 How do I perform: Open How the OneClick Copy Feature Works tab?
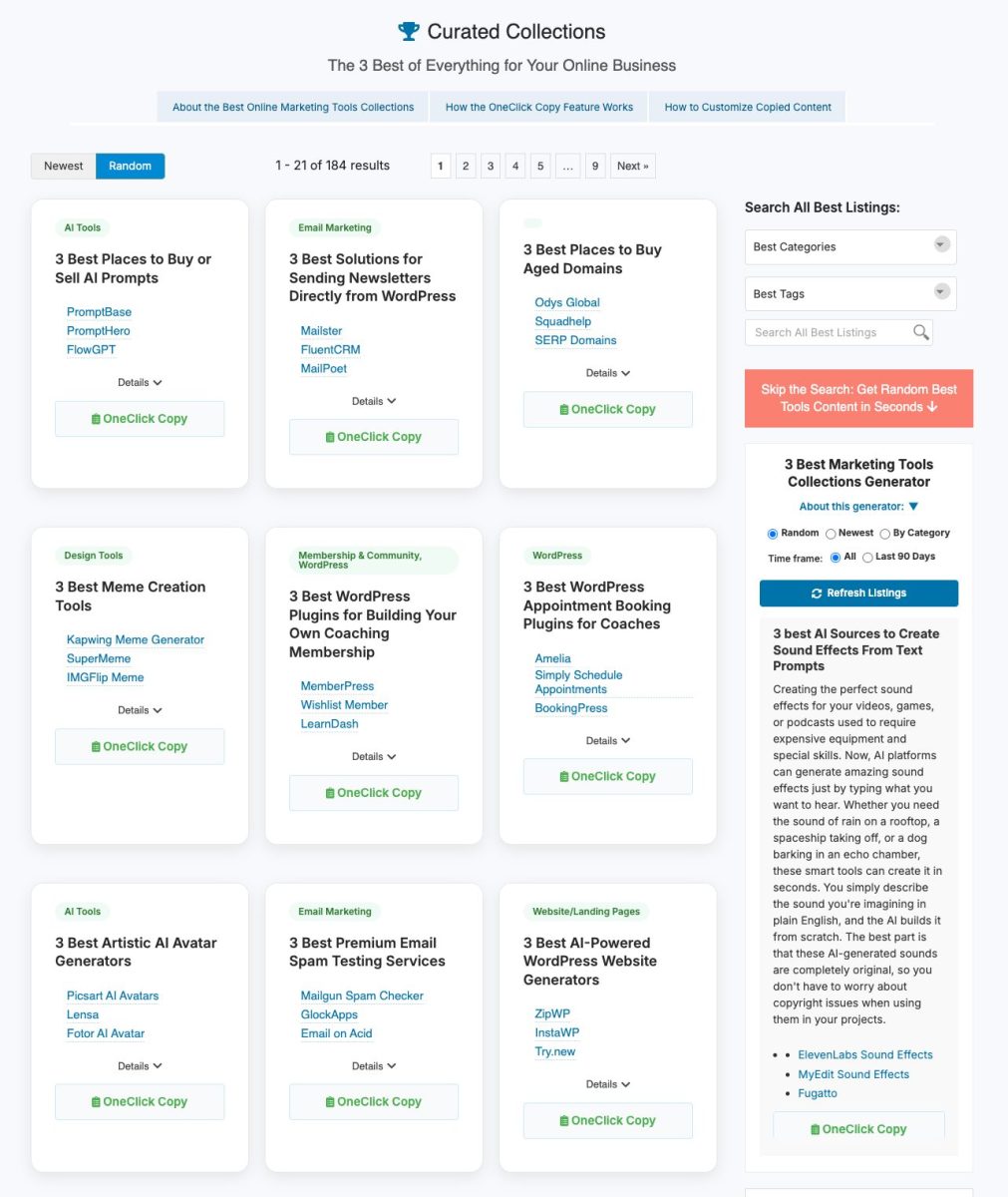point(538,108)
